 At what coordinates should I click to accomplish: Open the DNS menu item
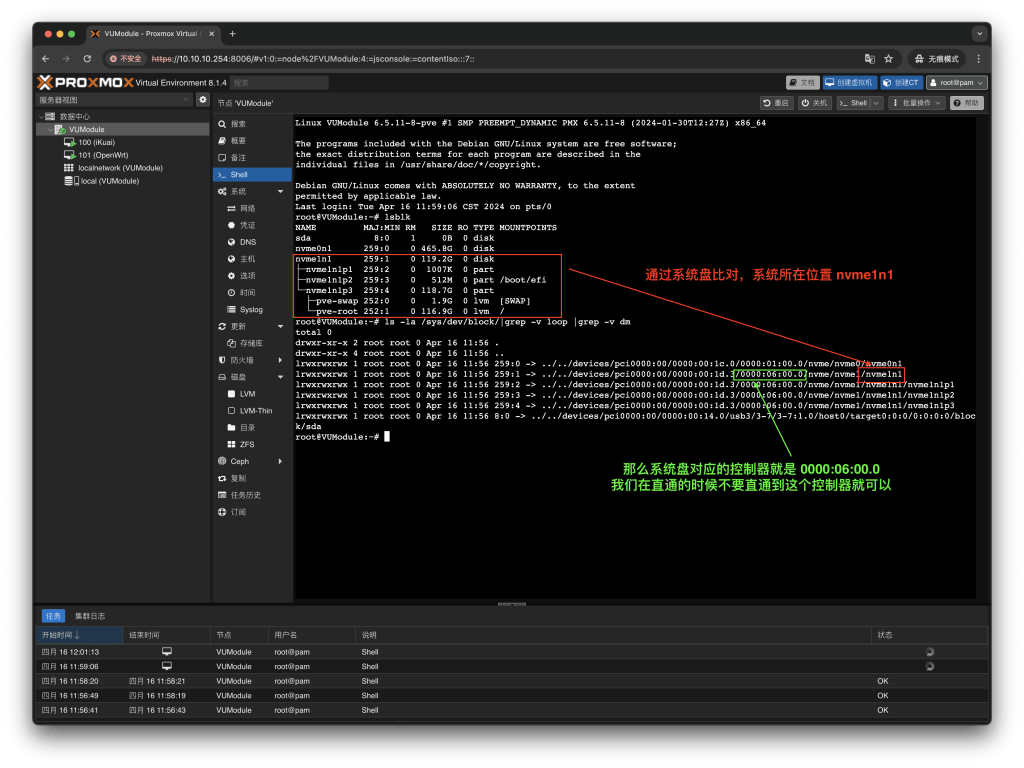click(x=247, y=242)
